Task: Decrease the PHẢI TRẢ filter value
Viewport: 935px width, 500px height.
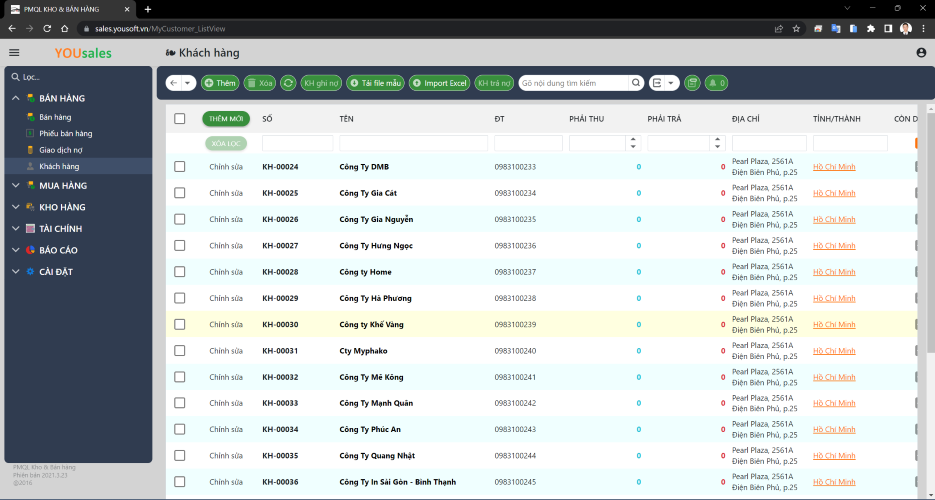Action: [717, 147]
